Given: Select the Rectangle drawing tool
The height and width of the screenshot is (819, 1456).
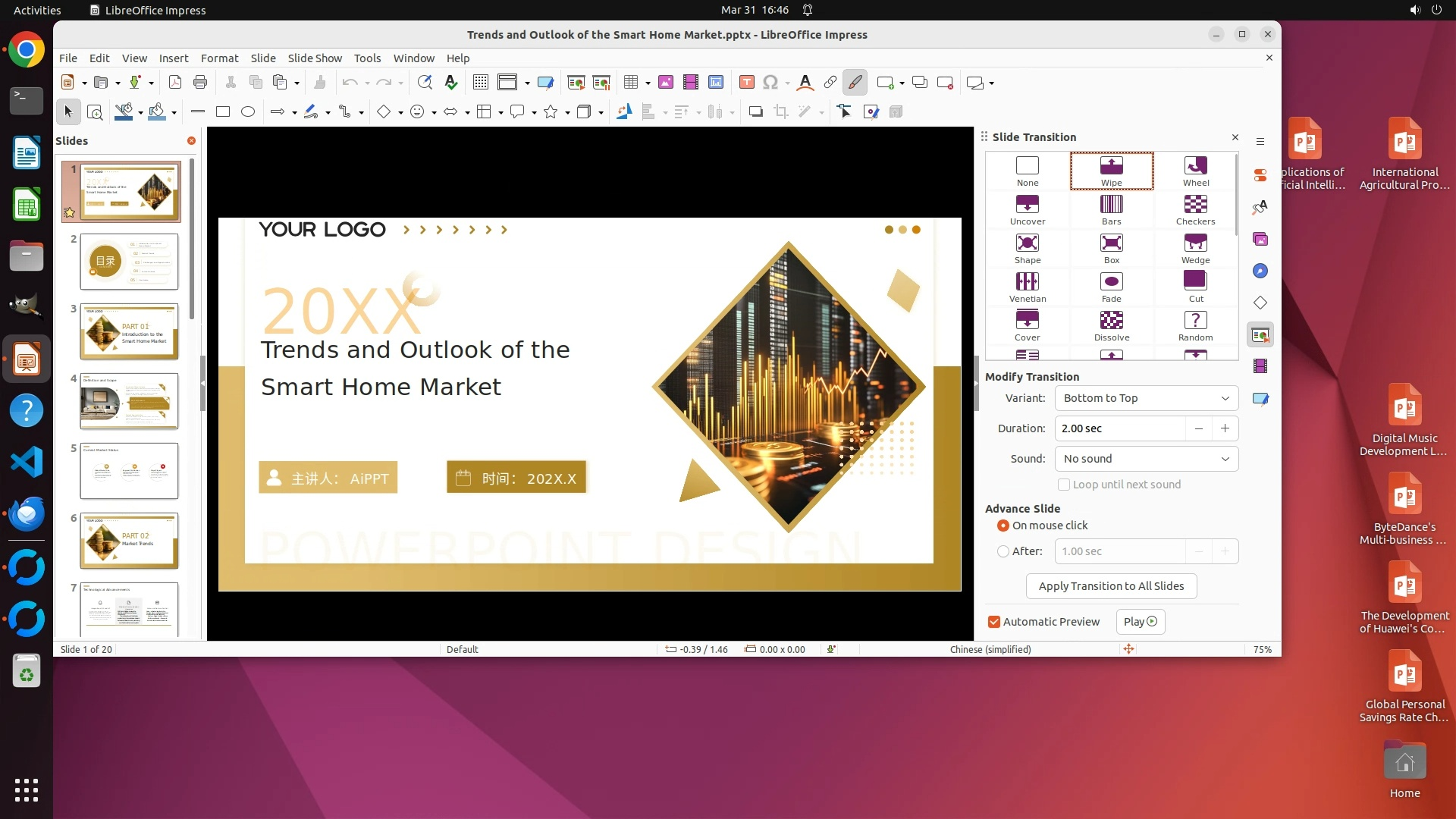Looking at the screenshot, I should click(x=223, y=112).
